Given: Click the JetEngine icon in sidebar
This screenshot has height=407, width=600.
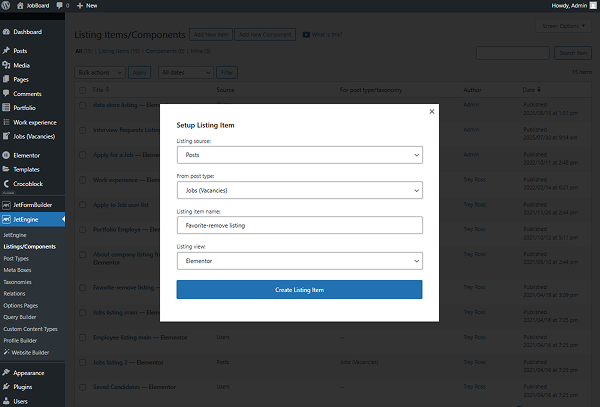Looking at the screenshot, I should tap(6, 219).
